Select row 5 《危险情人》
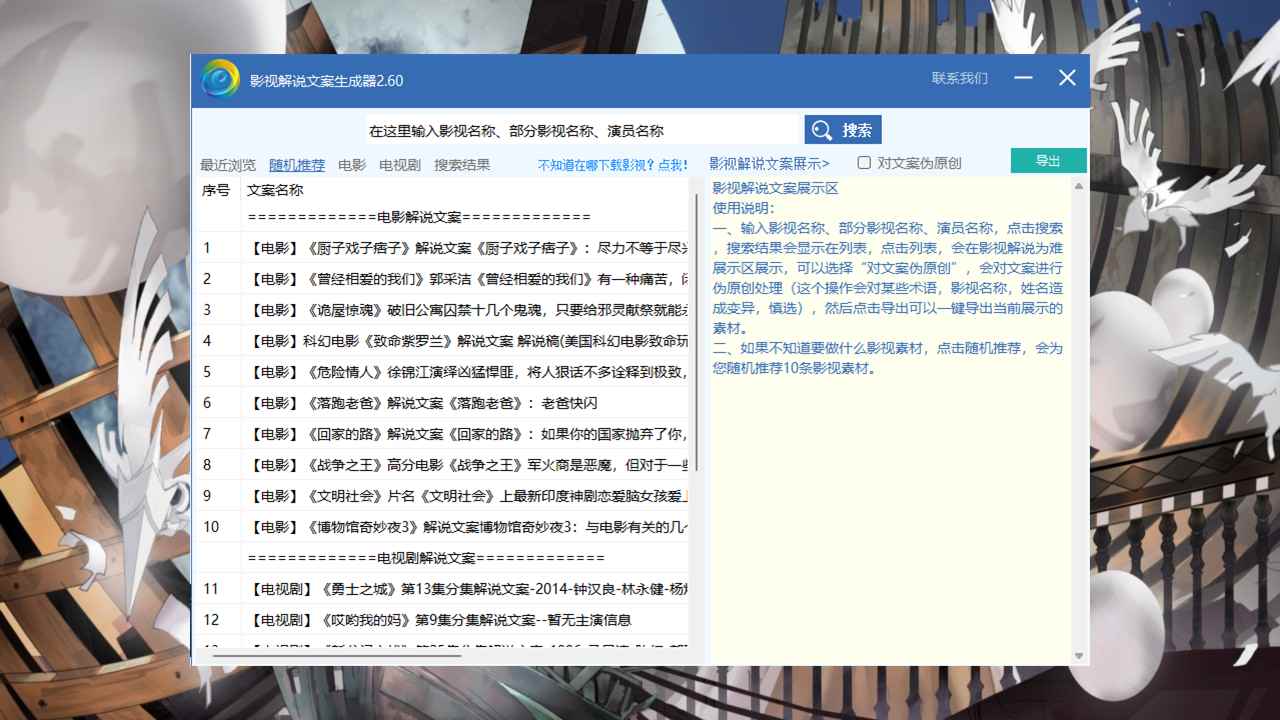 (441, 372)
